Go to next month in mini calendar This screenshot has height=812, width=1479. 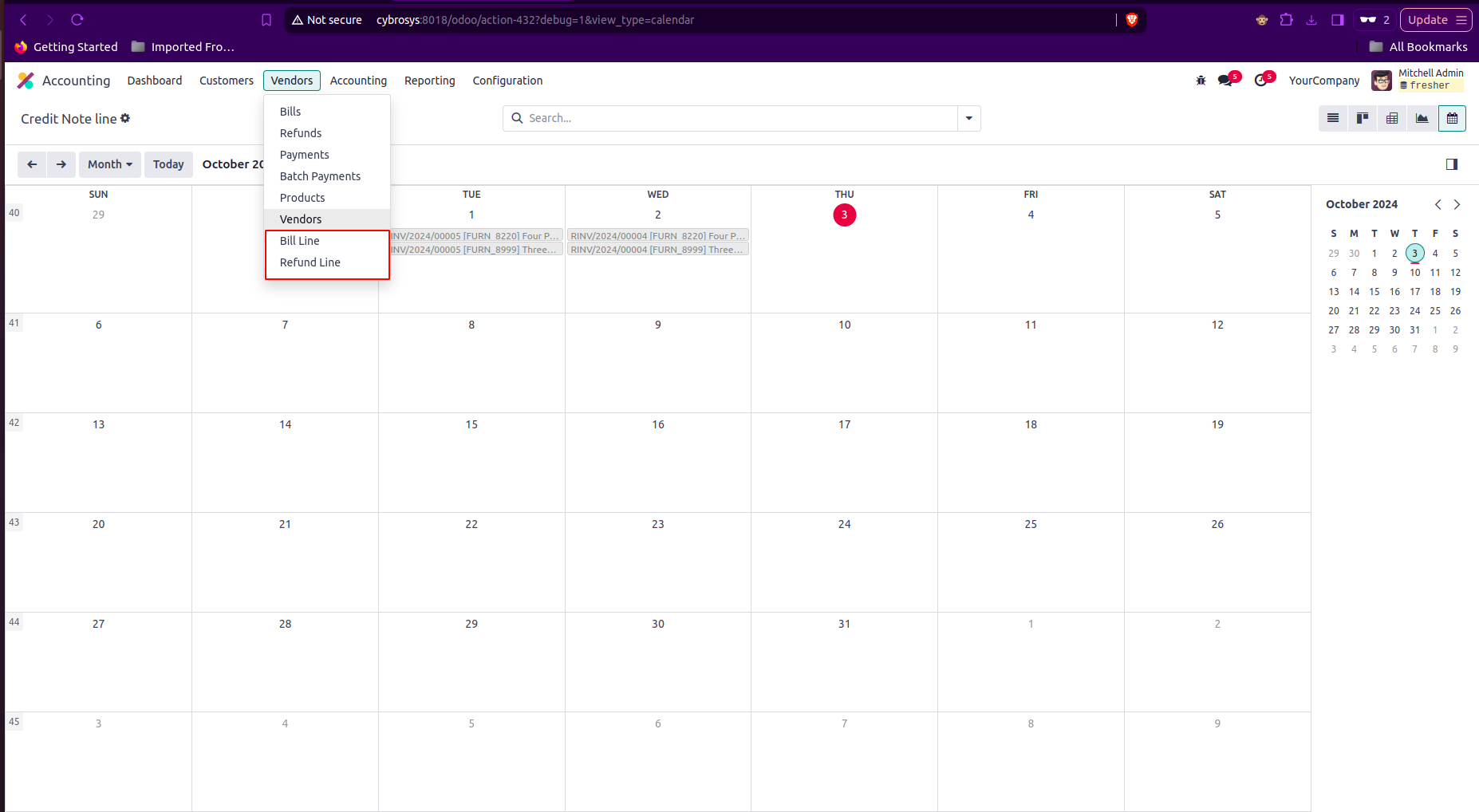[x=1457, y=204]
